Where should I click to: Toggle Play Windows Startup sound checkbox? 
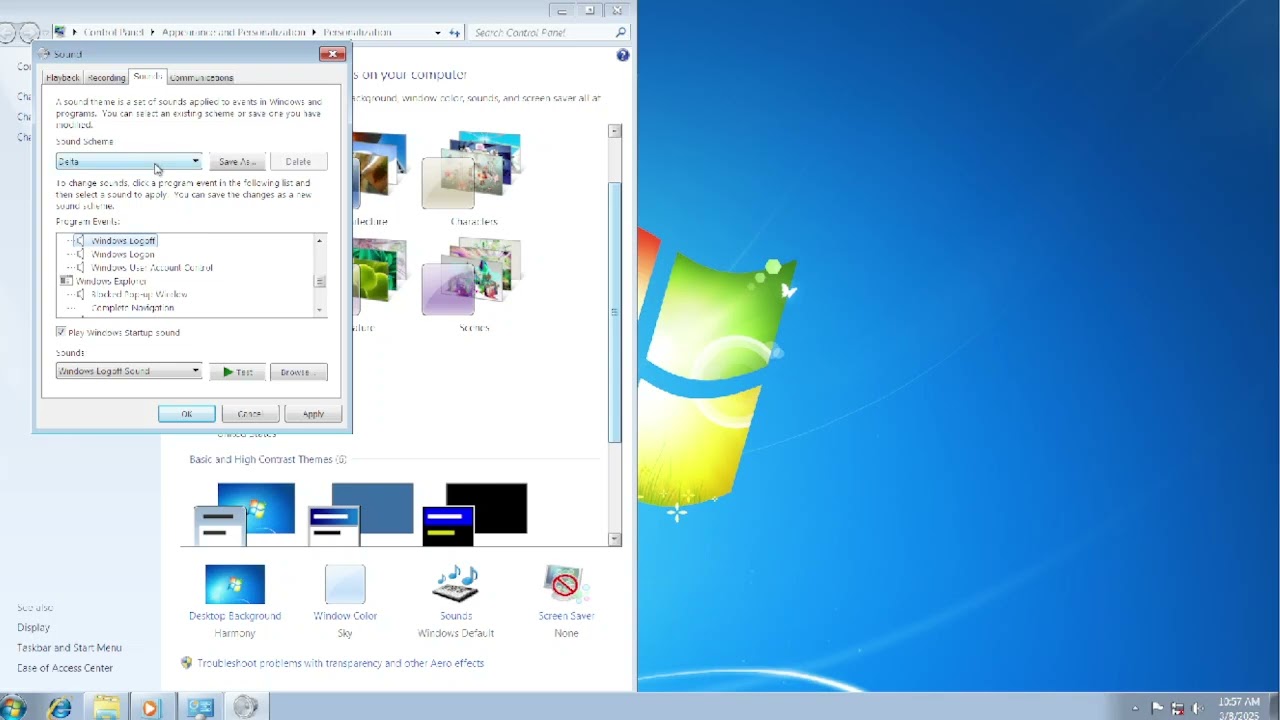coord(61,332)
